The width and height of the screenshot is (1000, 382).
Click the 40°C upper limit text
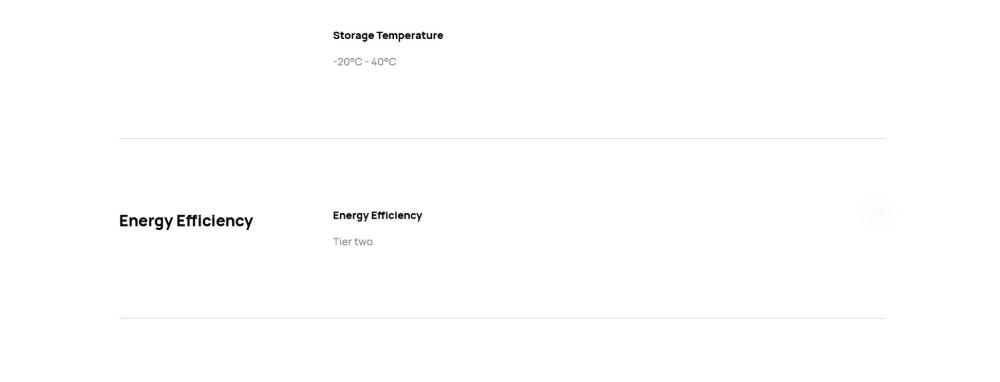coord(384,62)
